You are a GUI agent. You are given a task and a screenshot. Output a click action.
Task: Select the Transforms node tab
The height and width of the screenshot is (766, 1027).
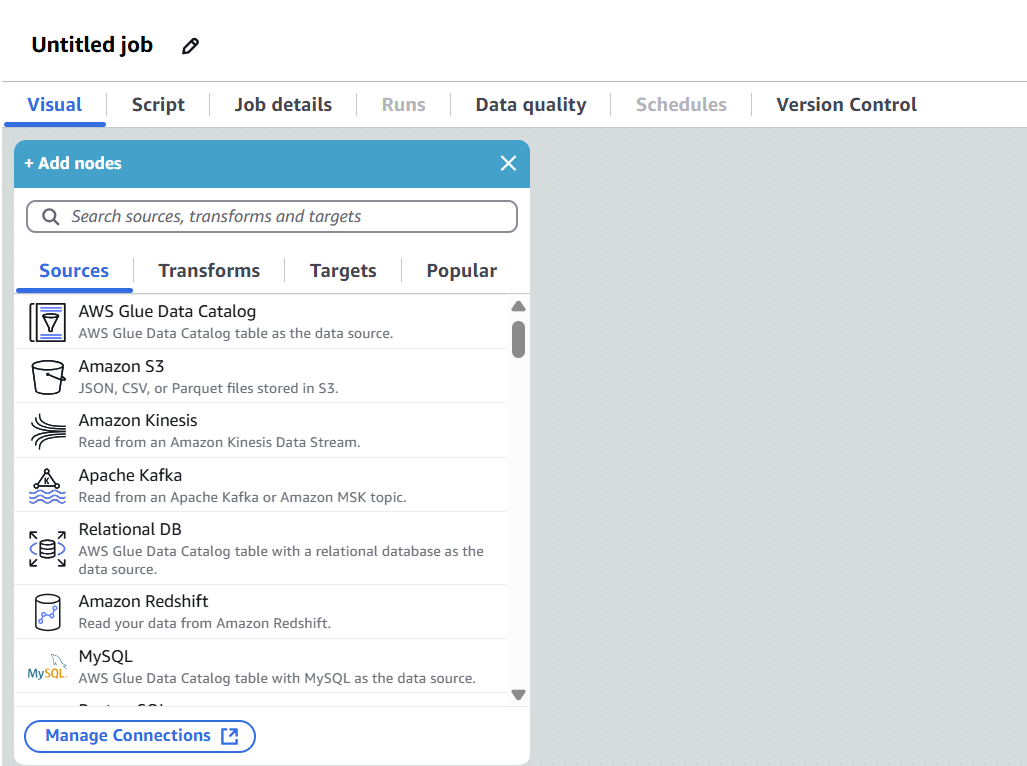tap(209, 270)
